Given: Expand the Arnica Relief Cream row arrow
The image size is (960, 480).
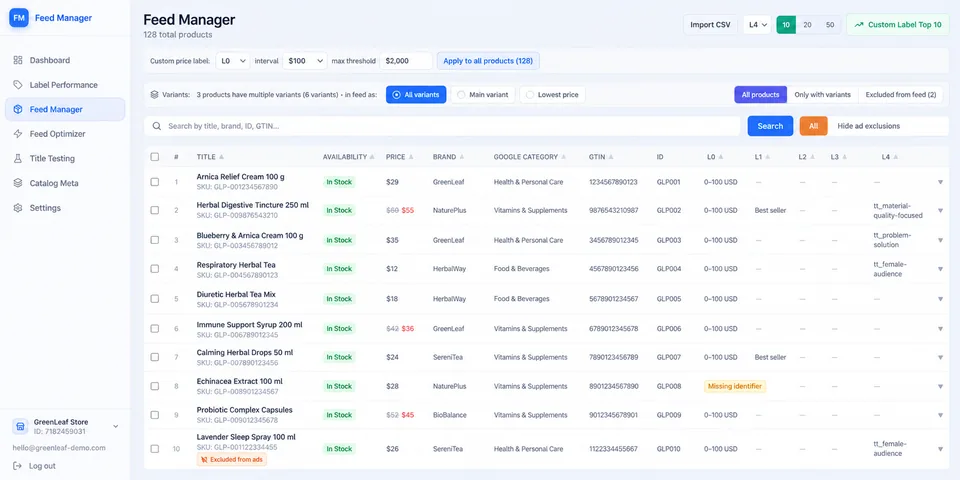Looking at the screenshot, I should pos(940,182).
